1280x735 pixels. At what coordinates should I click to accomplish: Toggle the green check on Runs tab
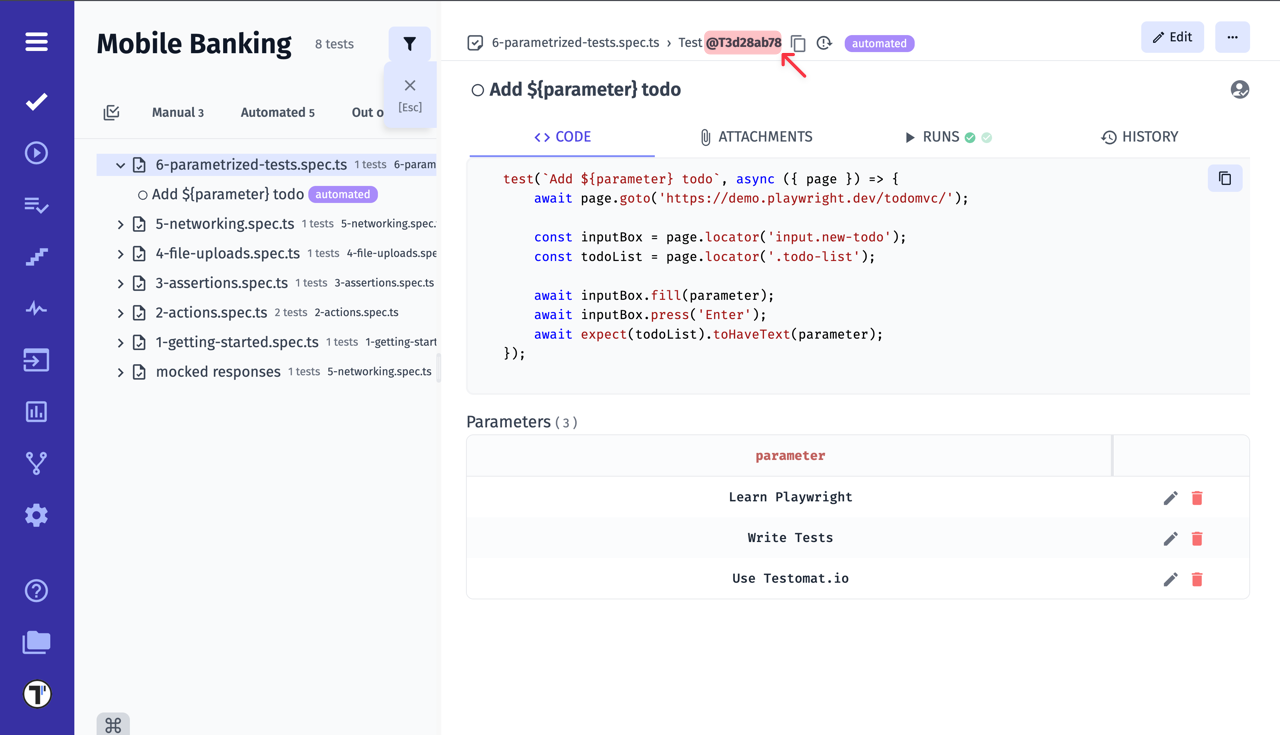point(970,136)
